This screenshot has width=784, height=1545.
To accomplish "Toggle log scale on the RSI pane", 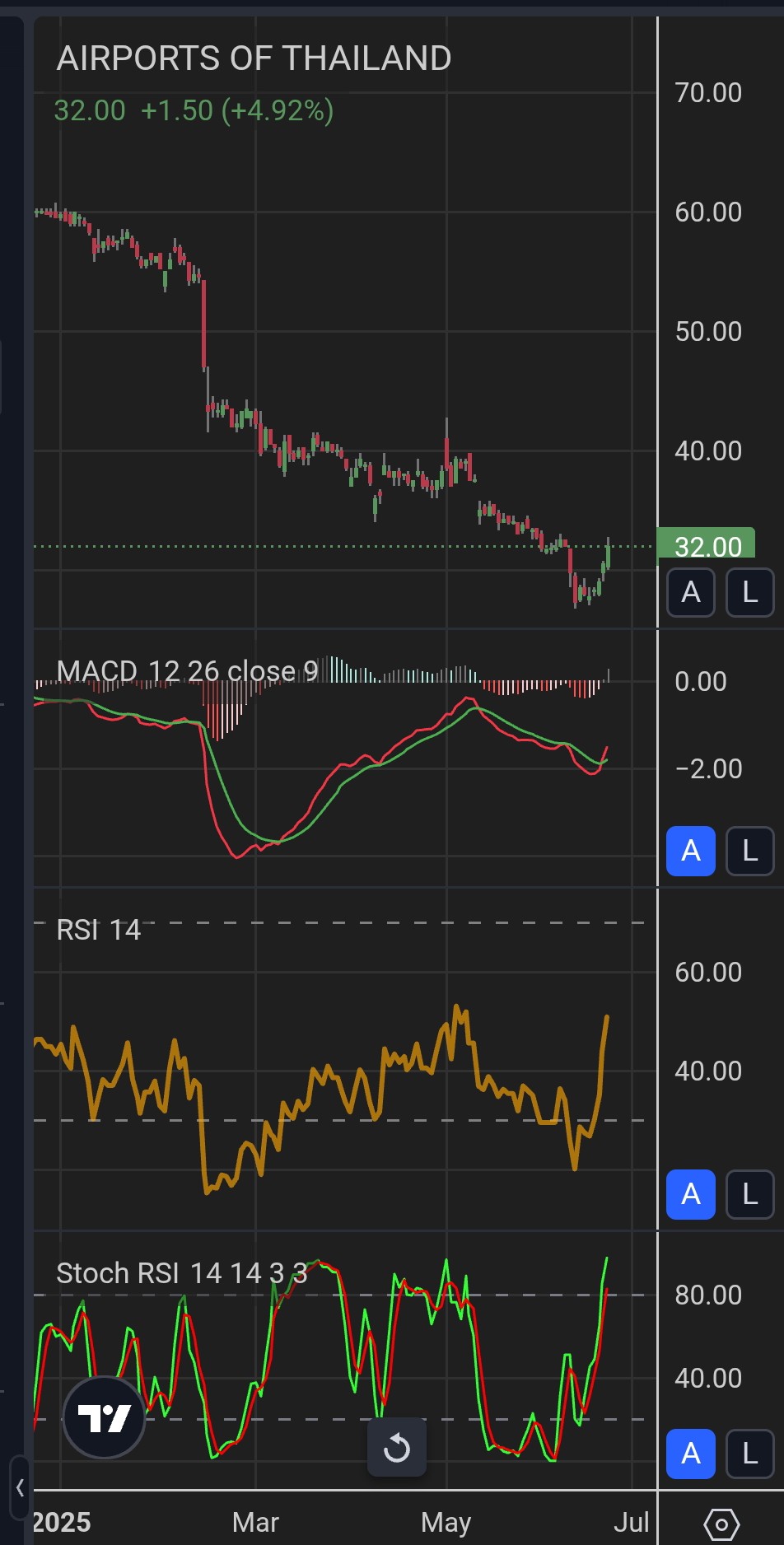I will click(749, 1194).
